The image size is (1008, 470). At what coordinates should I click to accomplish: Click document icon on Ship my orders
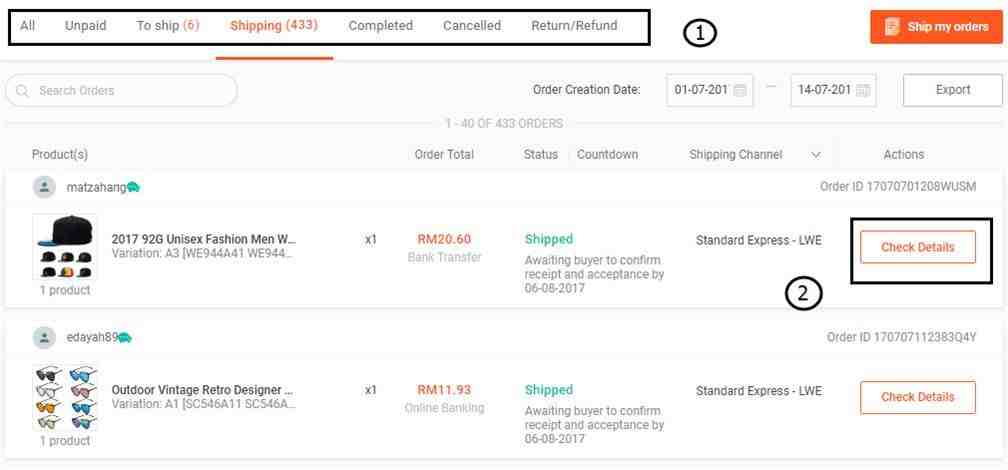pos(892,27)
